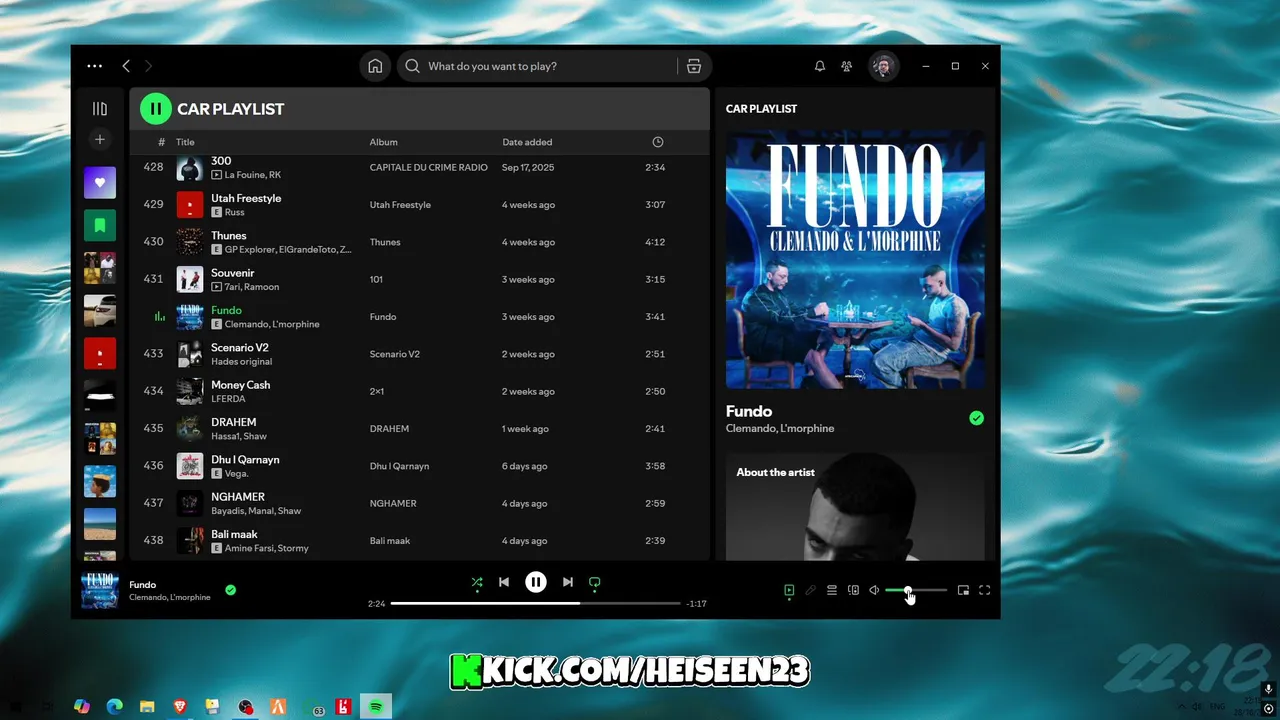Open the LFERDA artist link

(228, 399)
